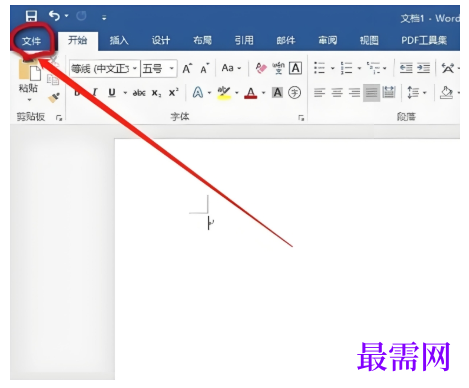
Task: Switch to the 视图 (View) tab
Action: (x=369, y=40)
